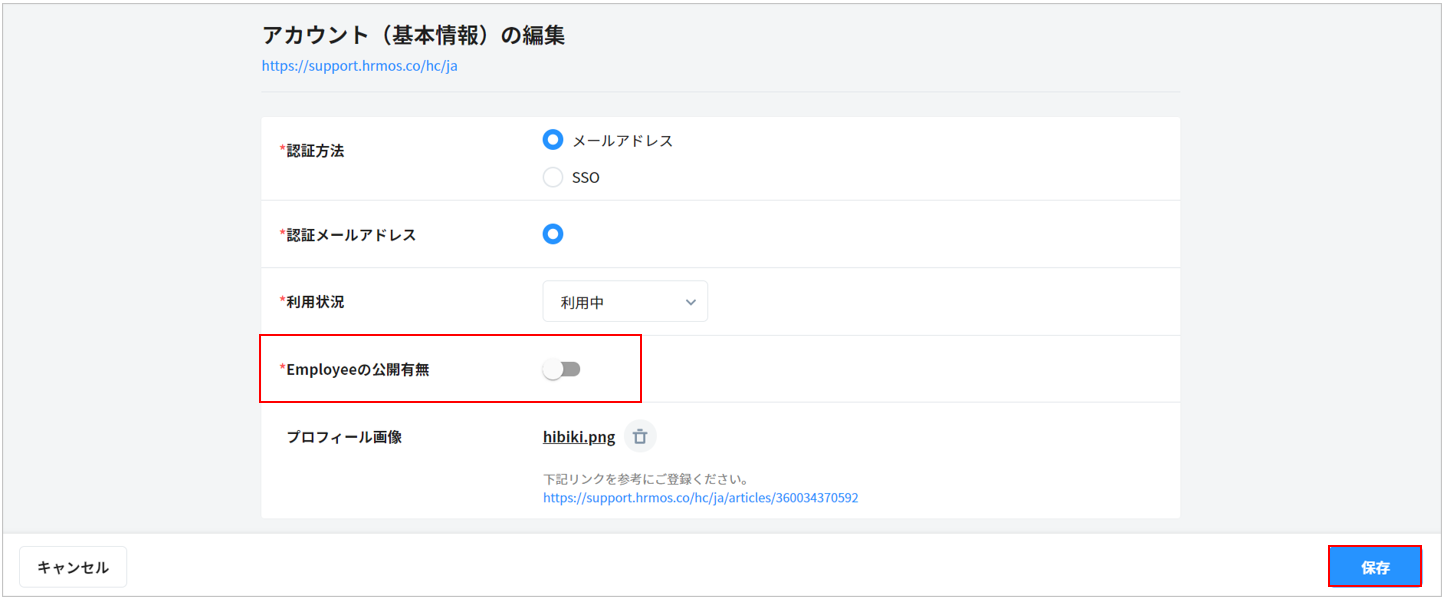Open the support.hrmos.co/hc/ja link under the title
This screenshot has width=1445, height=600.
(359, 66)
